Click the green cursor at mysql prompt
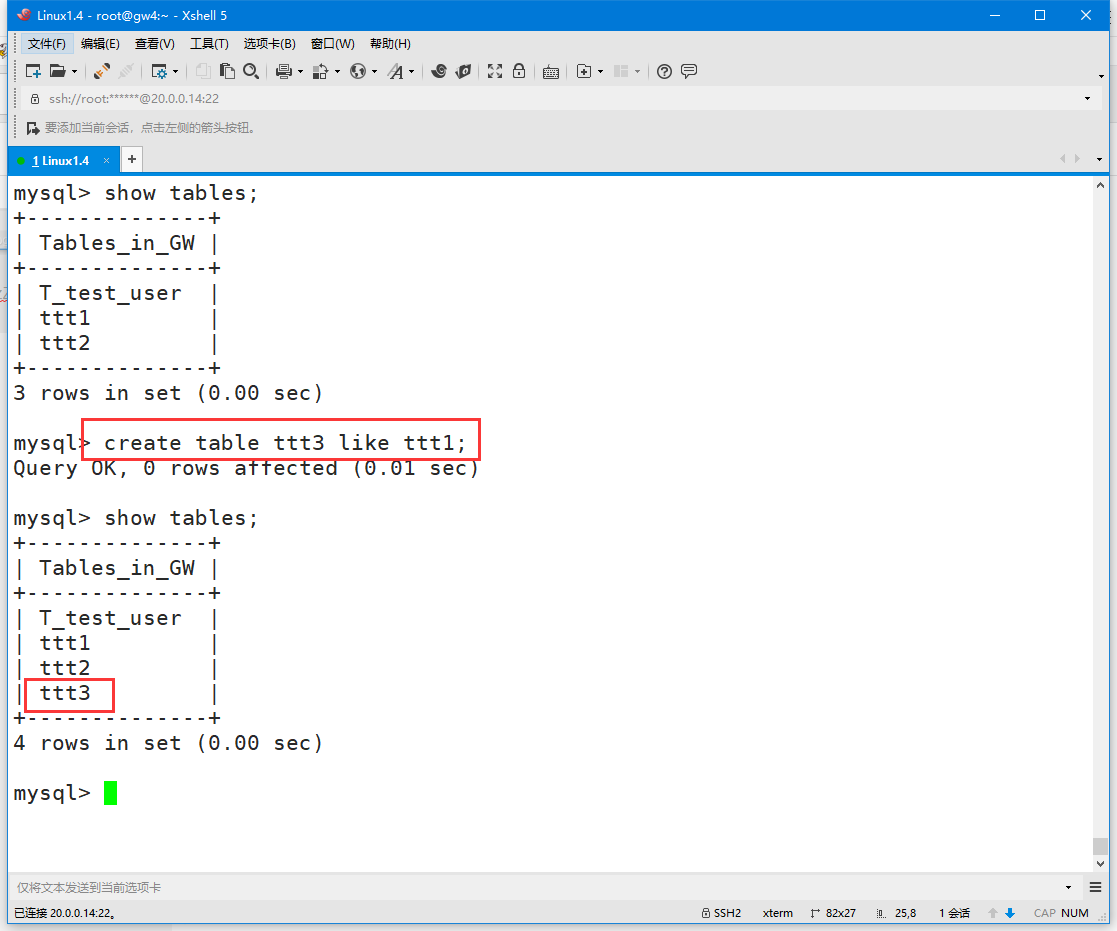The image size is (1117, 931). (110, 793)
